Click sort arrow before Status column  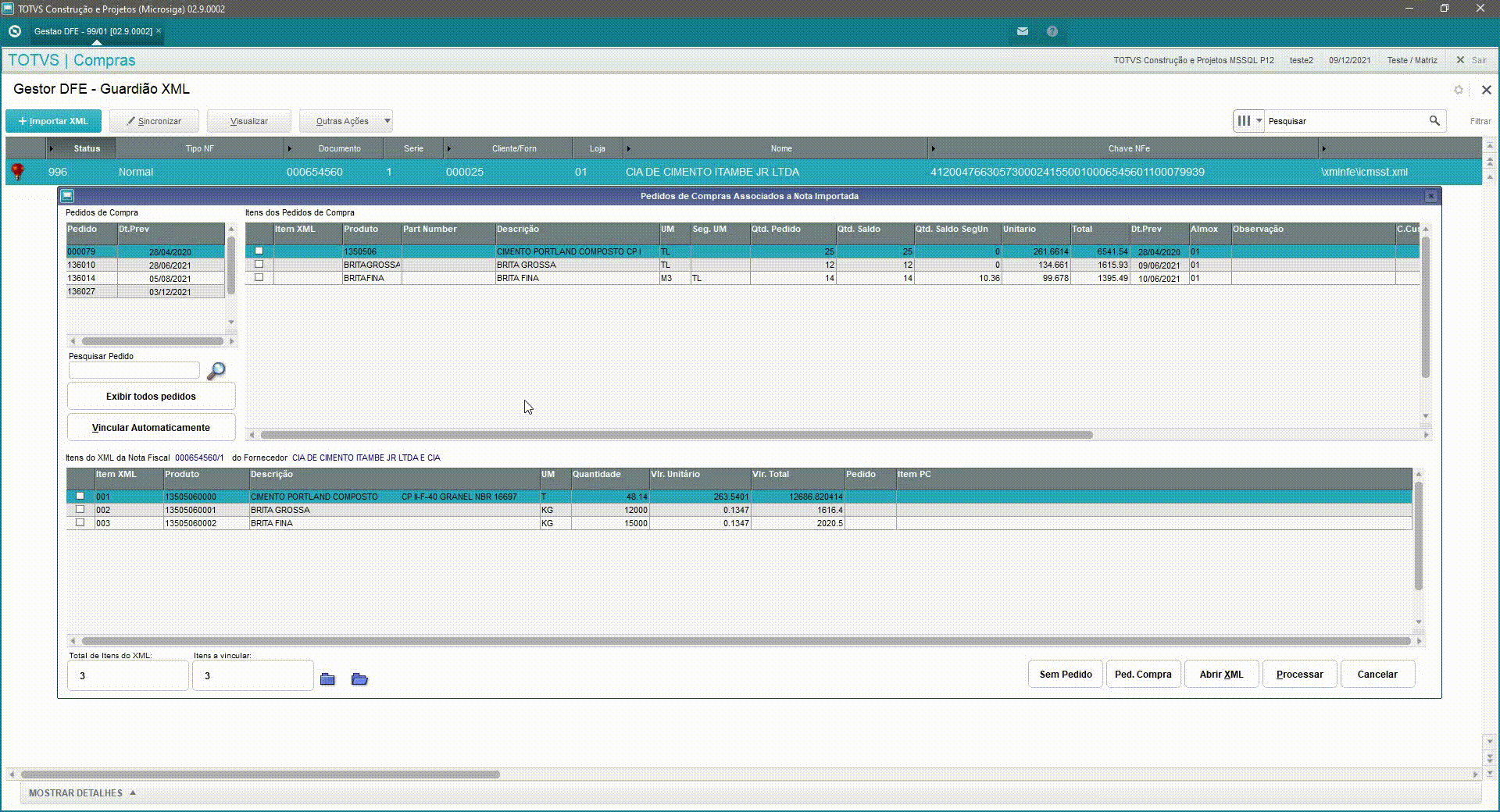point(52,148)
